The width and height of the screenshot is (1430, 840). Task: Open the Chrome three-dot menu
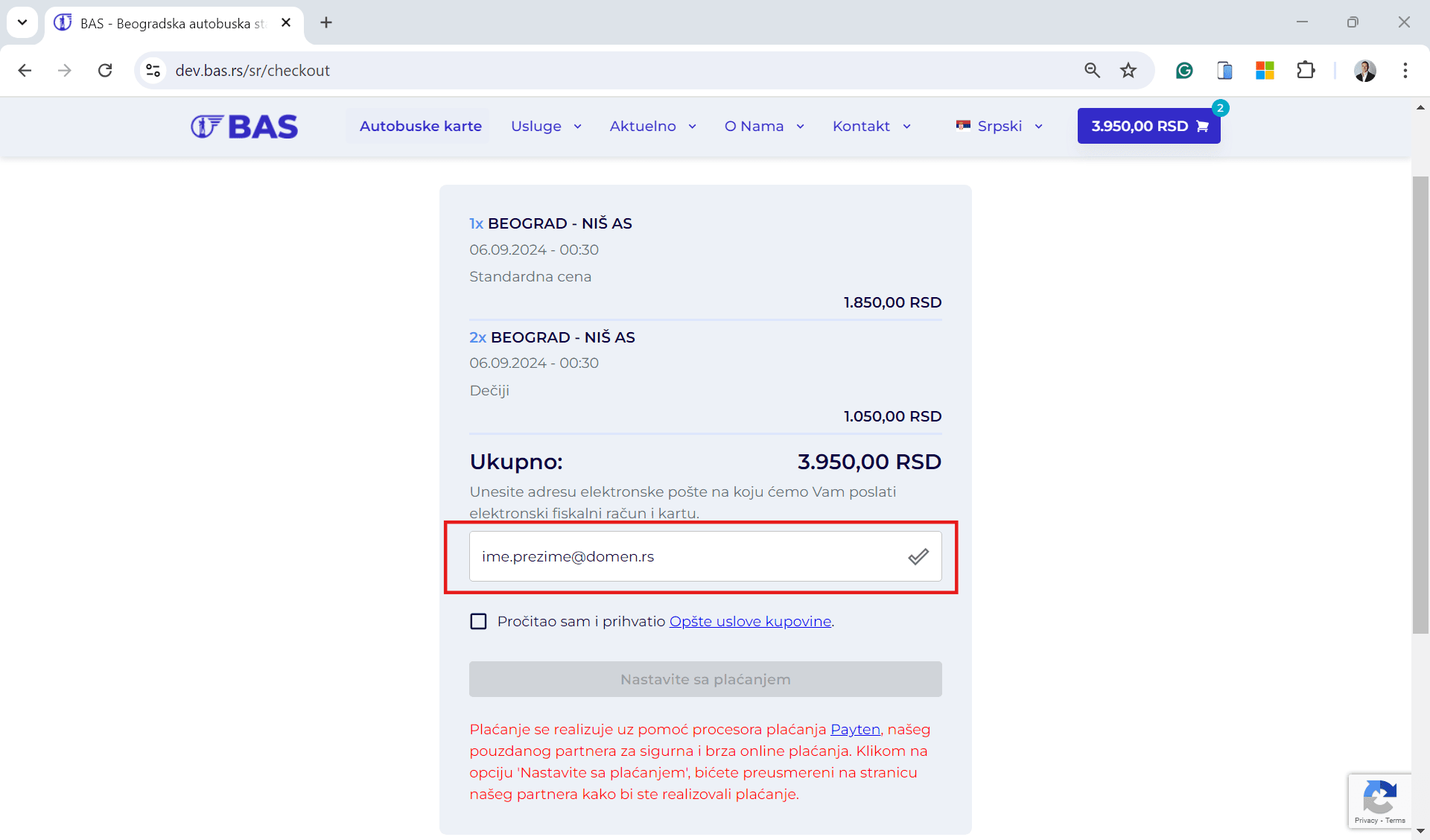[x=1405, y=70]
